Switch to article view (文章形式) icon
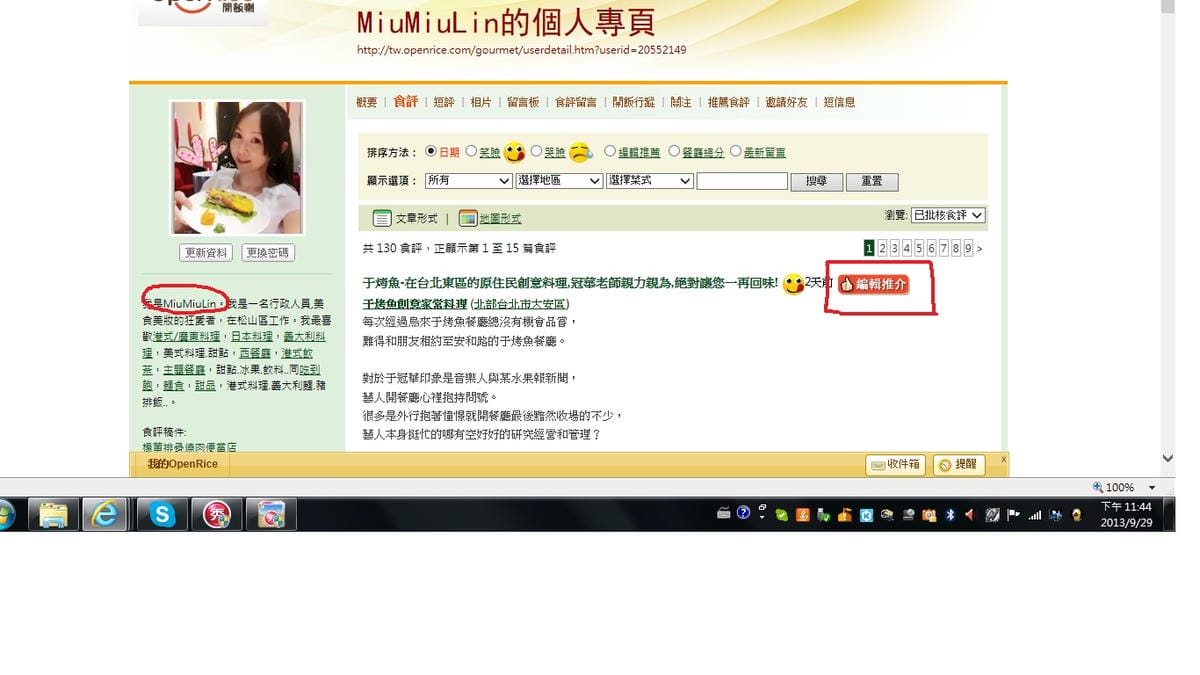 [382, 218]
